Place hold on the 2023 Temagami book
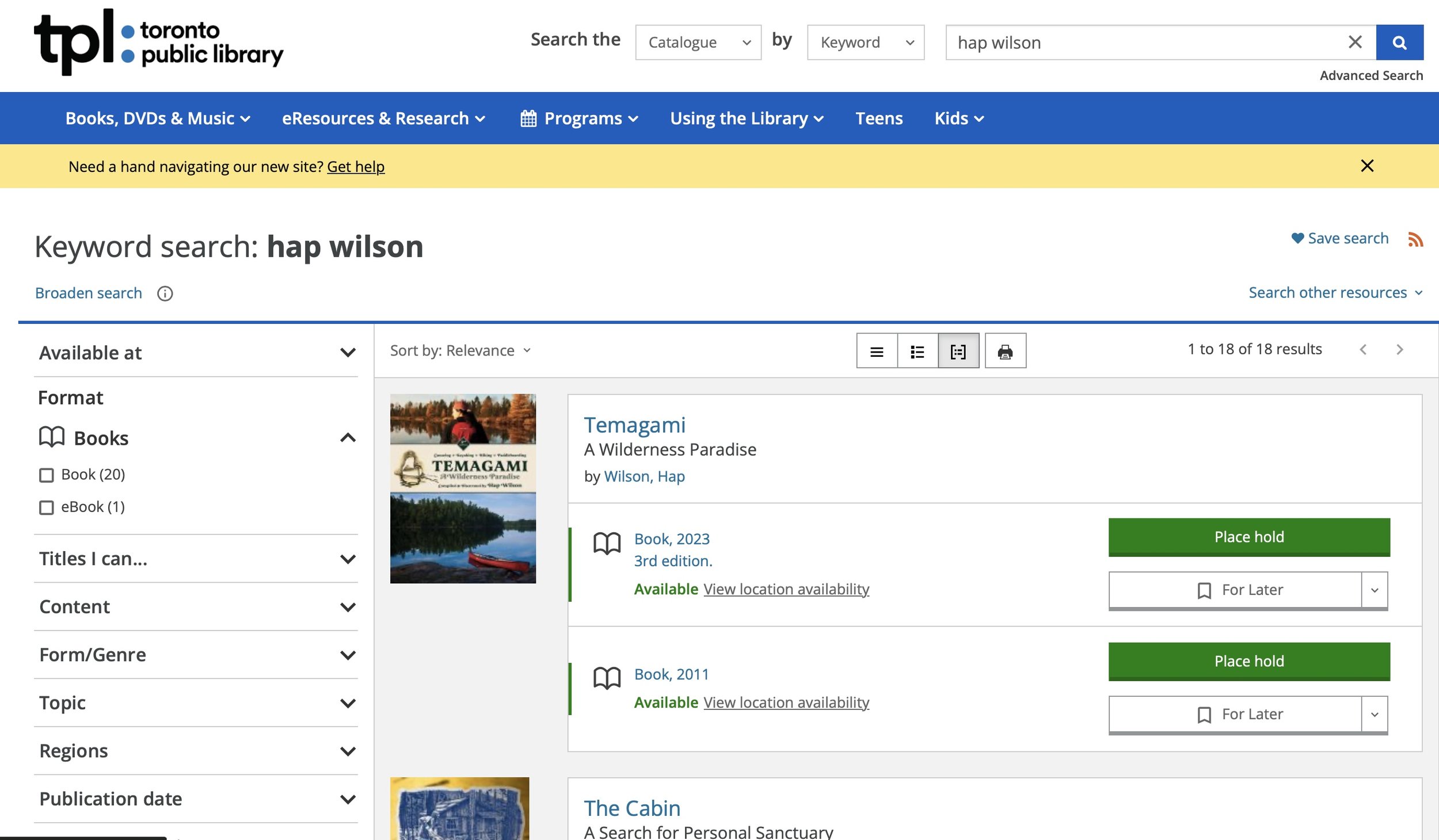The width and height of the screenshot is (1439, 840). point(1249,537)
